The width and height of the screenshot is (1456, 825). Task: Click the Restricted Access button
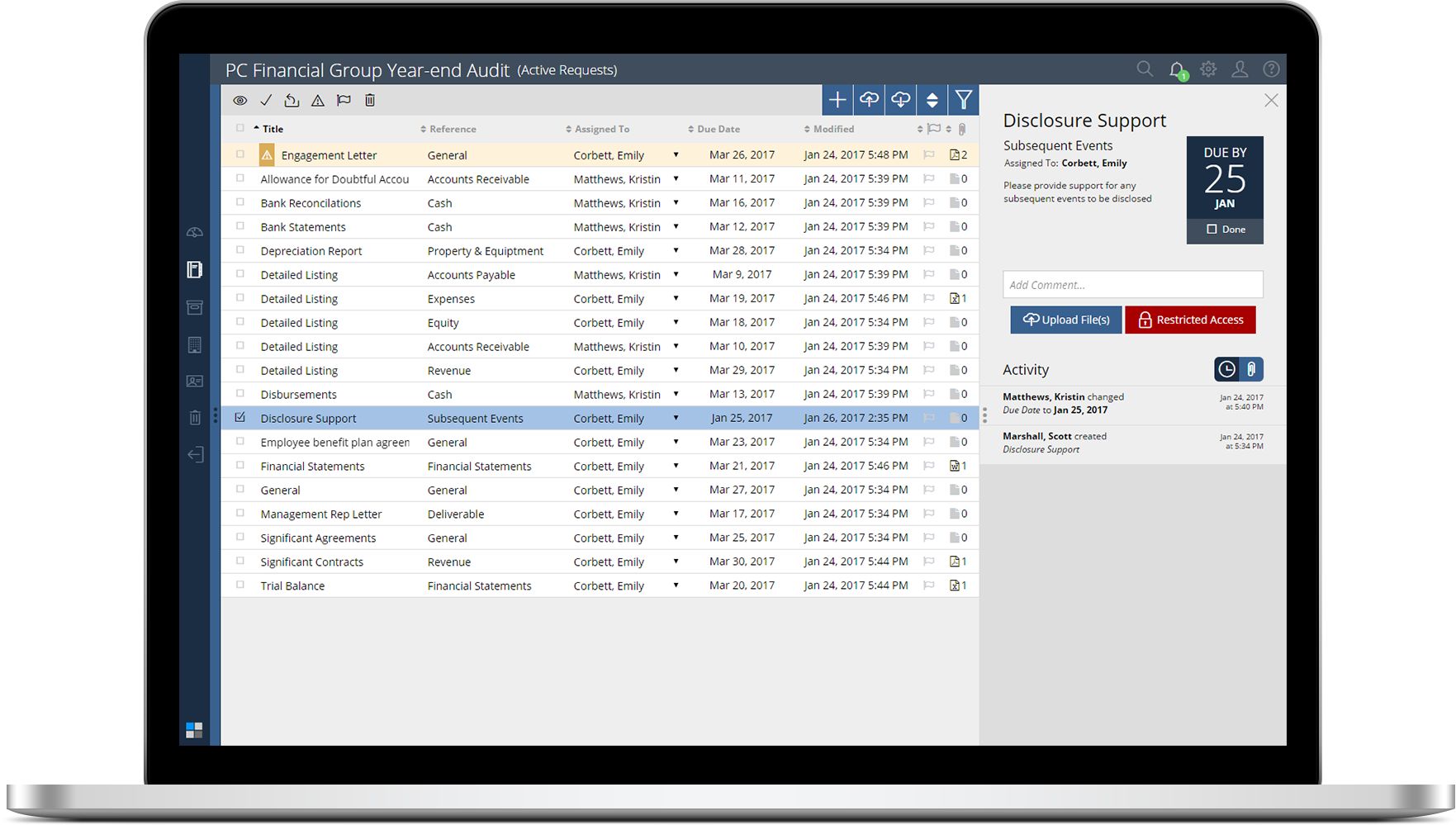pos(1190,320)
